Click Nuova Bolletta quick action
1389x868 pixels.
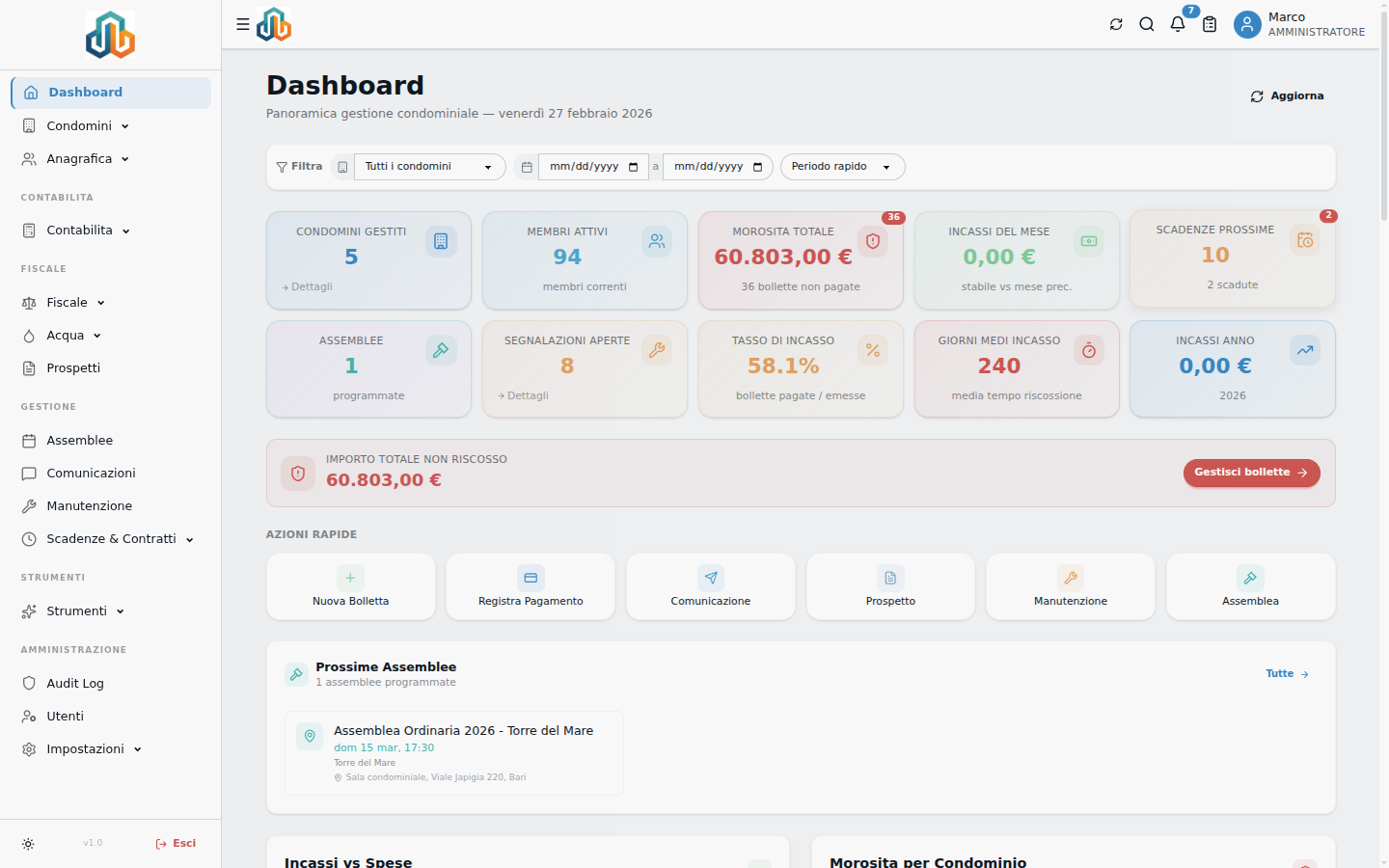(351, 586)
